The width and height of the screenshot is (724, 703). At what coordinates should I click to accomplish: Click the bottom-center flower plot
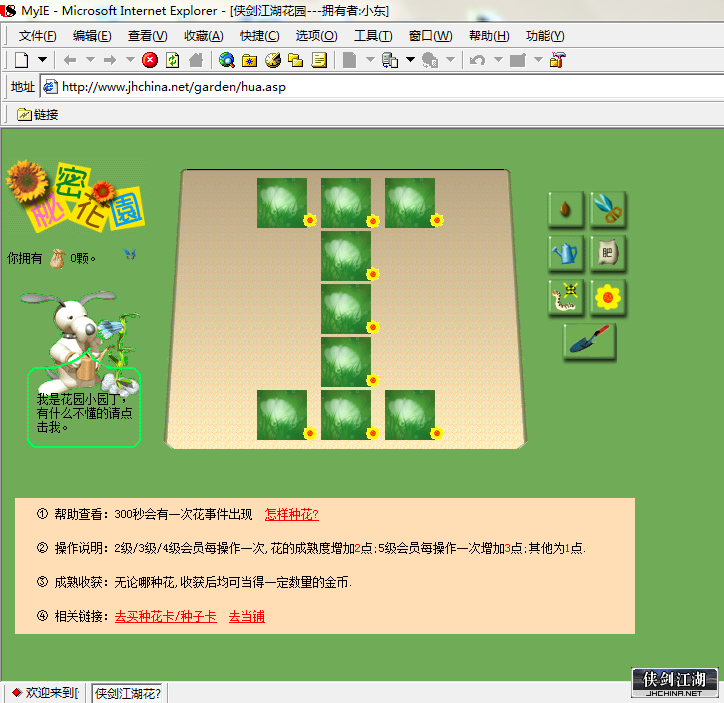346,415
